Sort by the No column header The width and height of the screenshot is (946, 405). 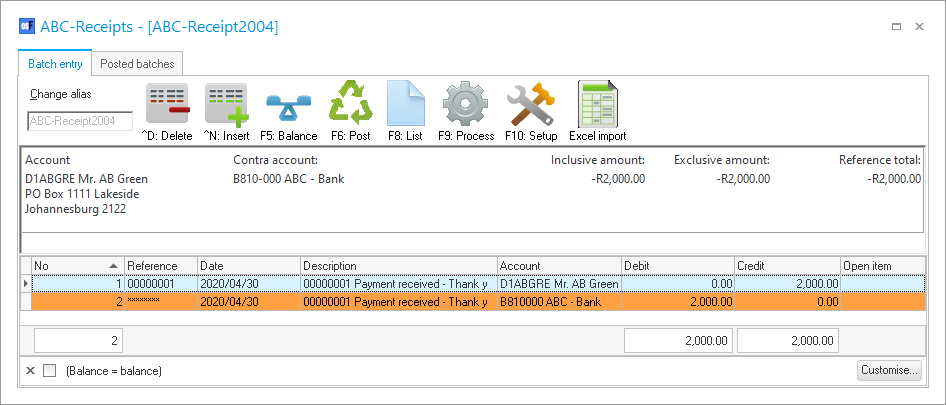click(76, 266)
